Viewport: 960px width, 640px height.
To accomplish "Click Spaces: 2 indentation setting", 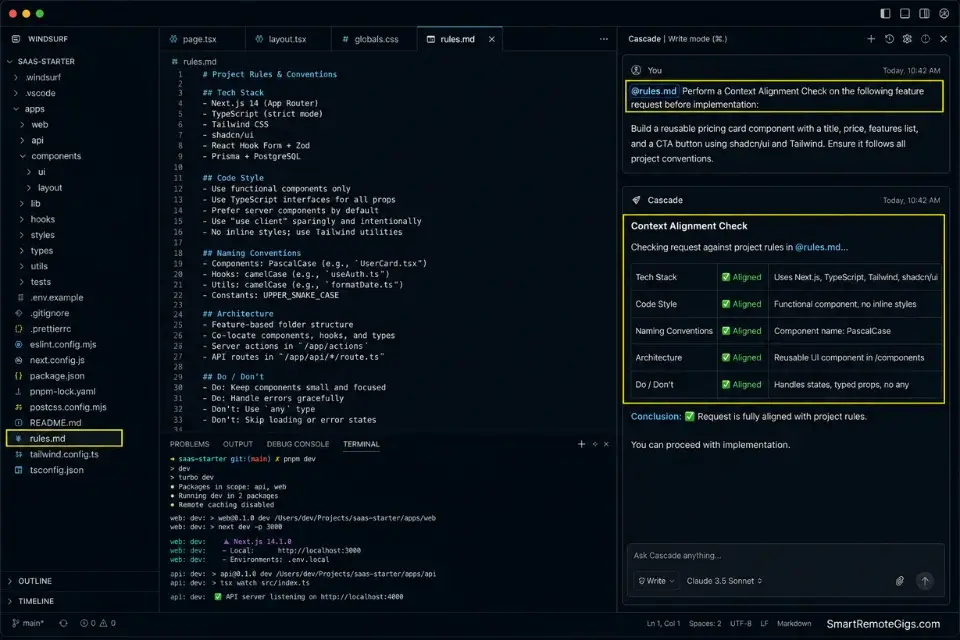I will click(705, 623).
